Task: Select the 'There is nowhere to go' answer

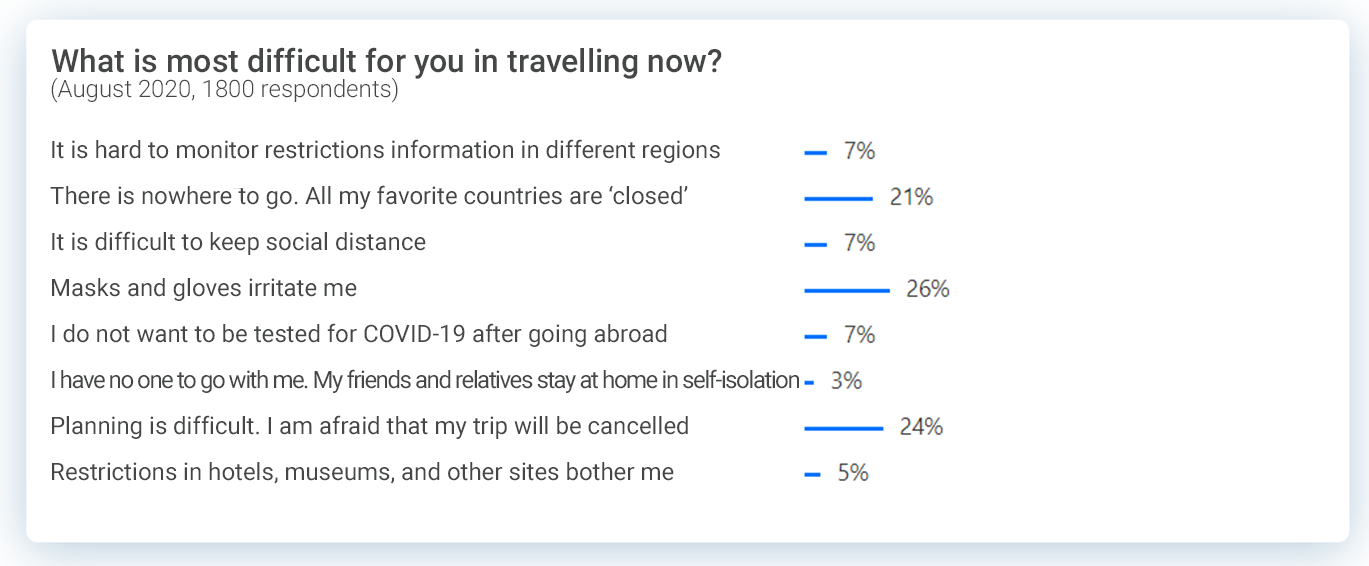Action: pos(369,197)
